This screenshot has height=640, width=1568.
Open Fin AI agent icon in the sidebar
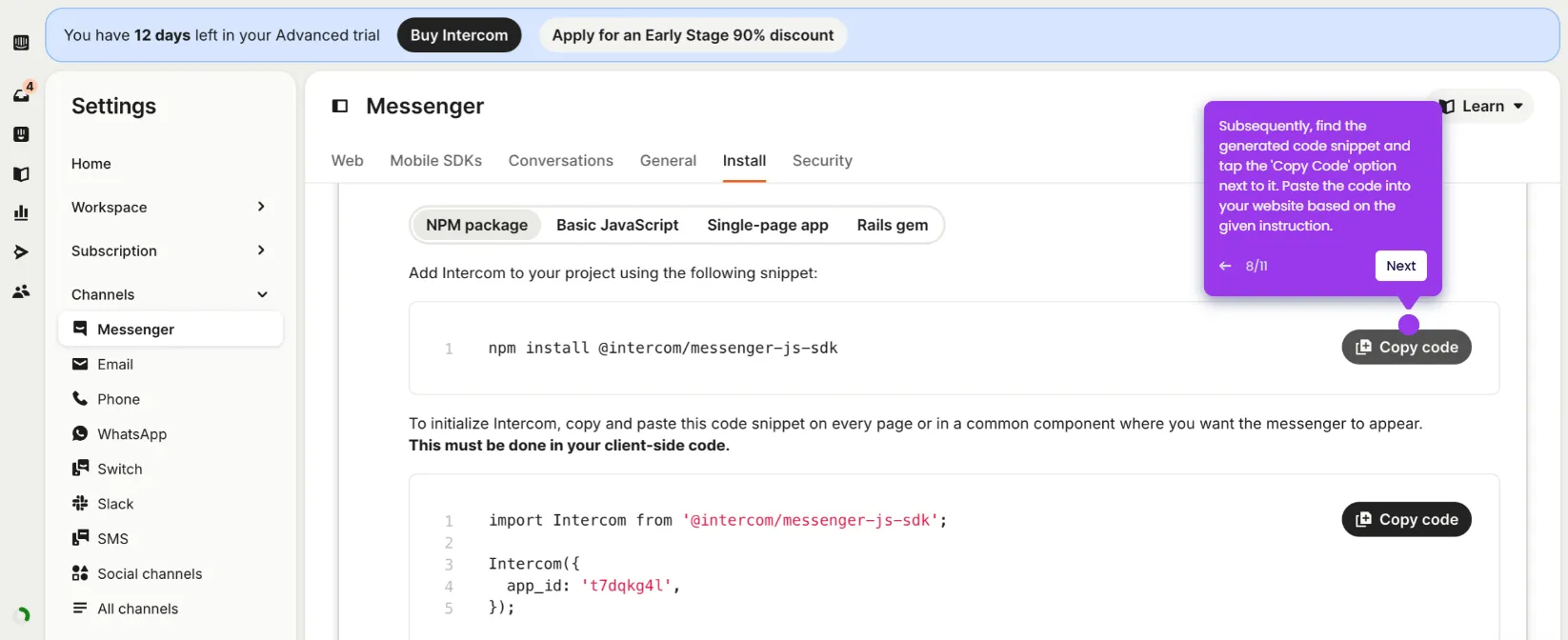(x=21, y=134)
